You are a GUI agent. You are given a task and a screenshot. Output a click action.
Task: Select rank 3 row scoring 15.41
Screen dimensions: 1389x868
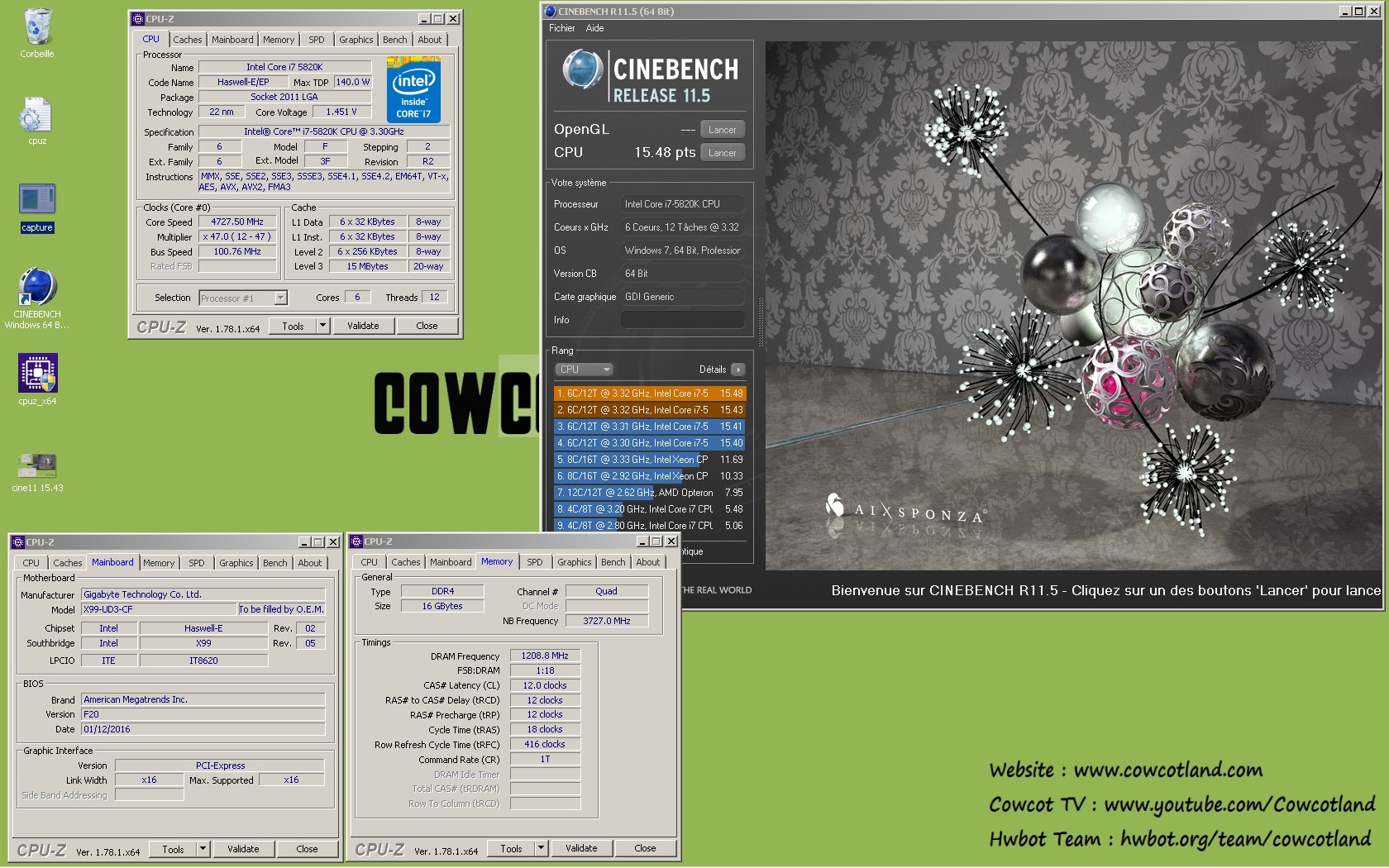[650, 427]
